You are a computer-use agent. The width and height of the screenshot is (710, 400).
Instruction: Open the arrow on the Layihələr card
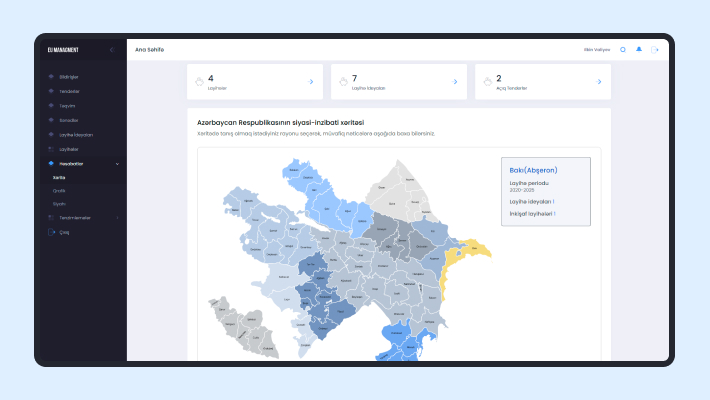point(311,82)
